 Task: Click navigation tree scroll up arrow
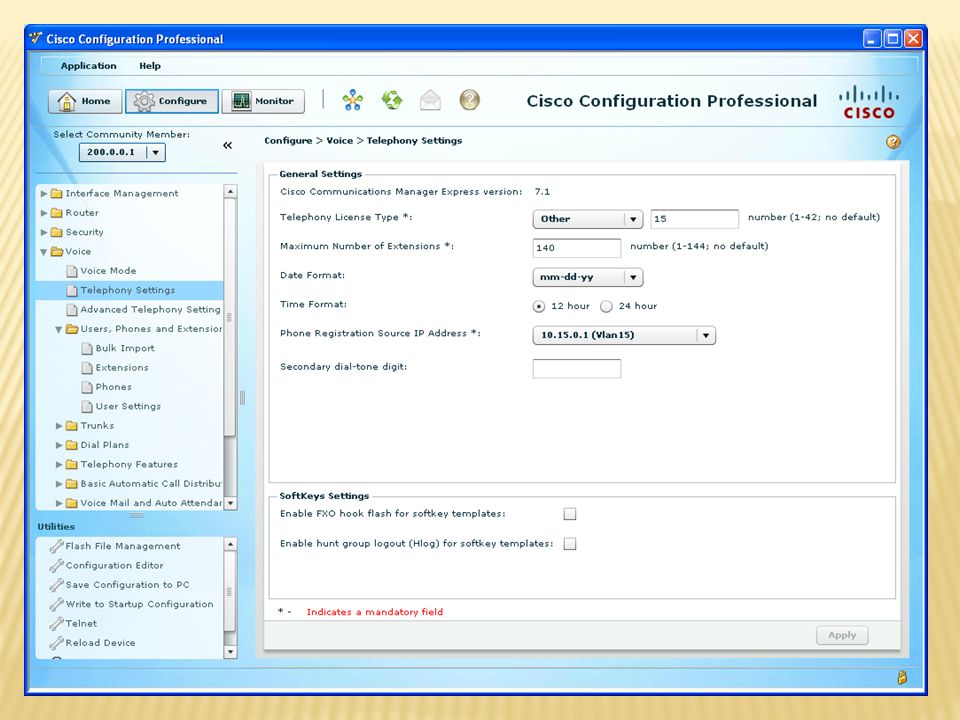point(230,191)
